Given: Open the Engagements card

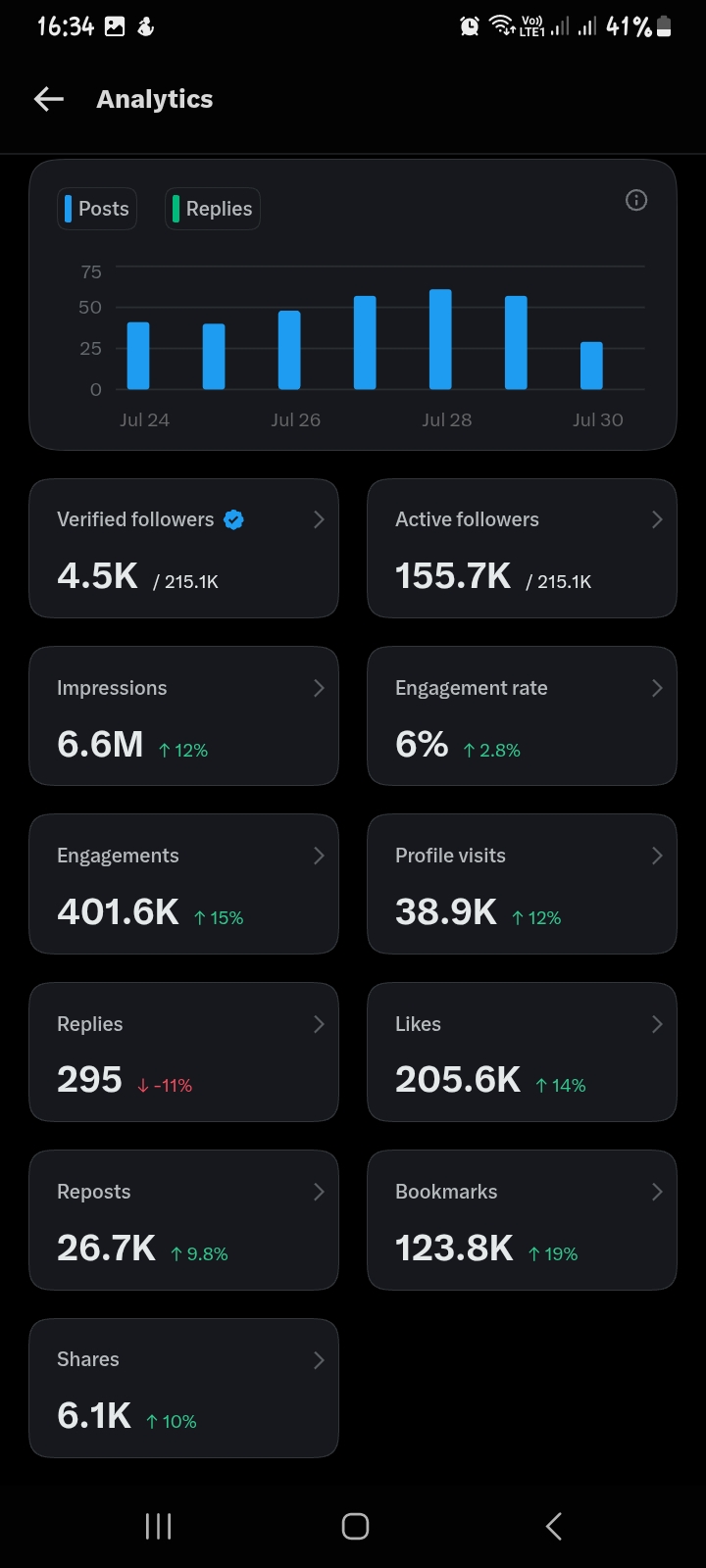Looking at the screenshot, I should click(x=183, y=884).
